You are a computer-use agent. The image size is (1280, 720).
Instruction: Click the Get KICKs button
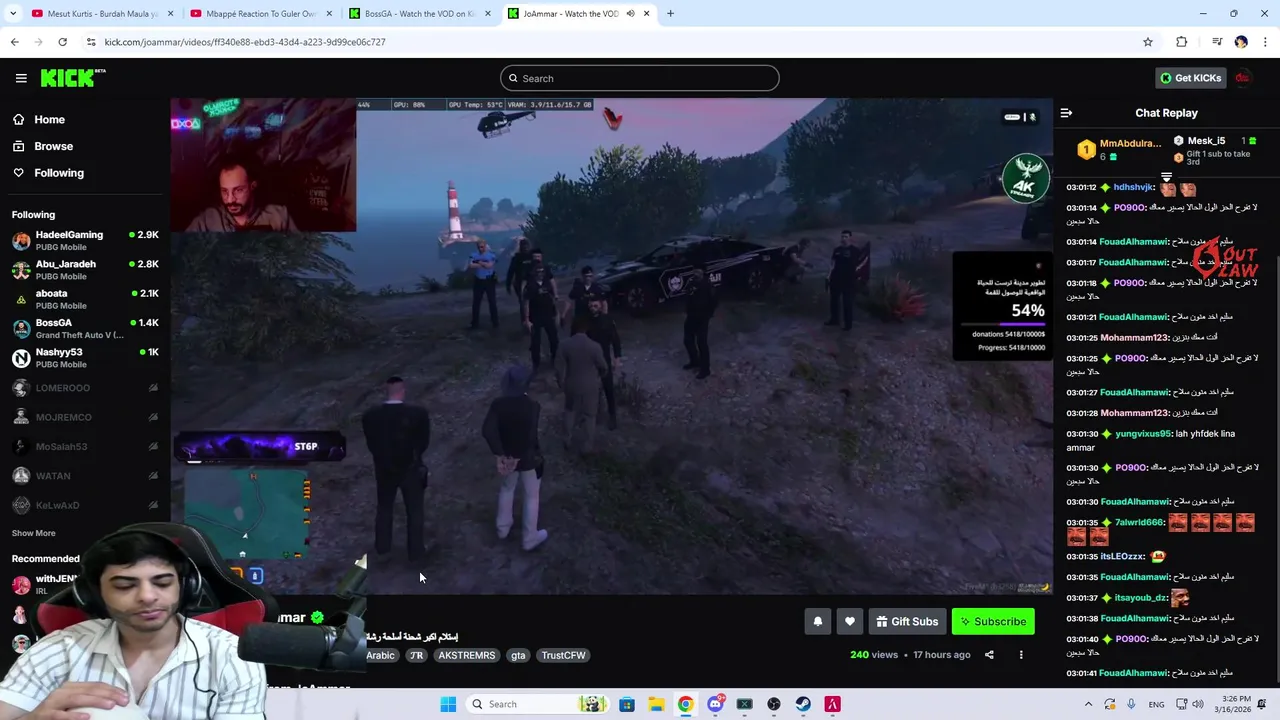[1190, 78]
